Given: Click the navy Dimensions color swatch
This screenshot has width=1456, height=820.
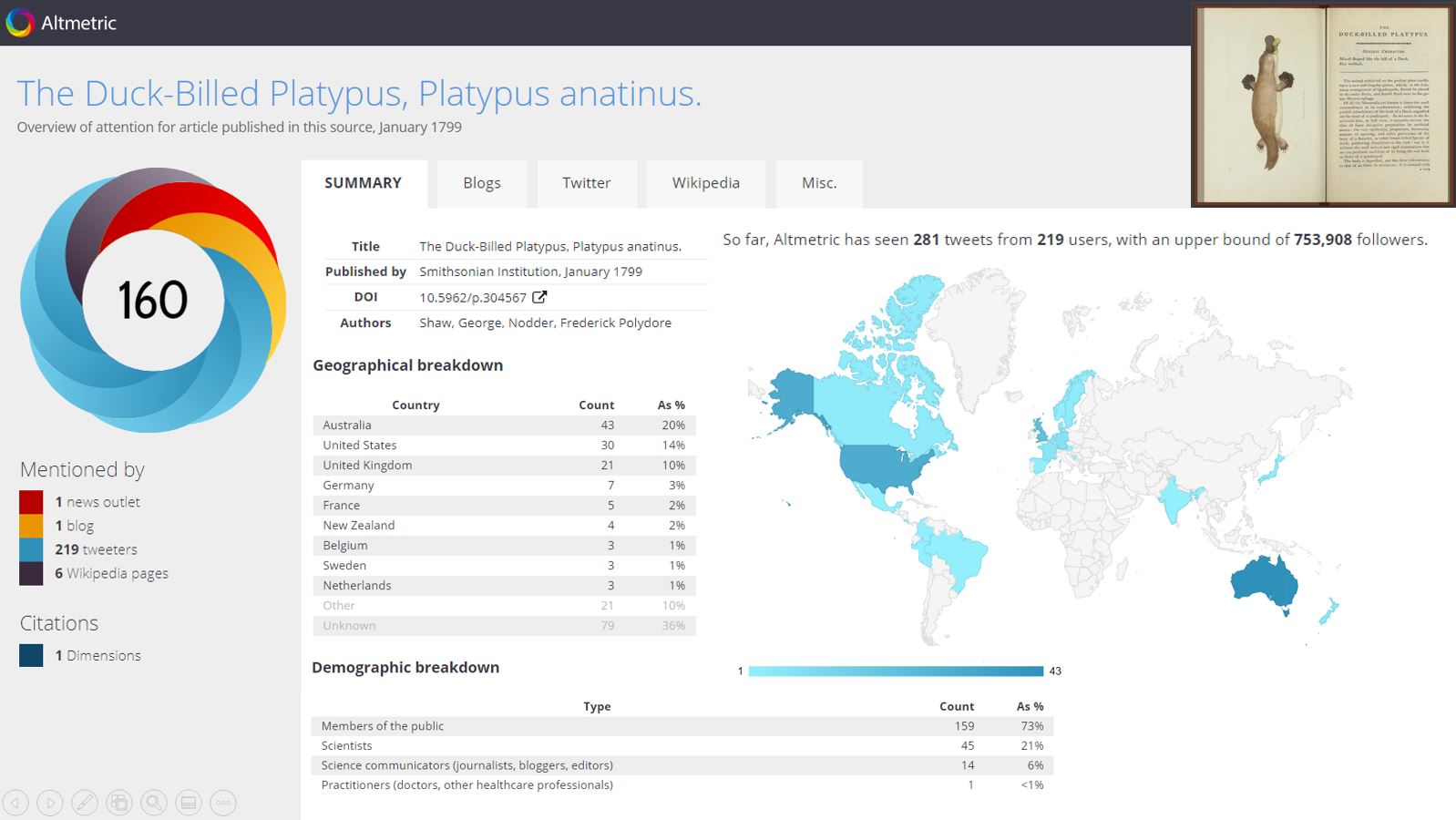Looking at the screenshot, I should (31, 655).
